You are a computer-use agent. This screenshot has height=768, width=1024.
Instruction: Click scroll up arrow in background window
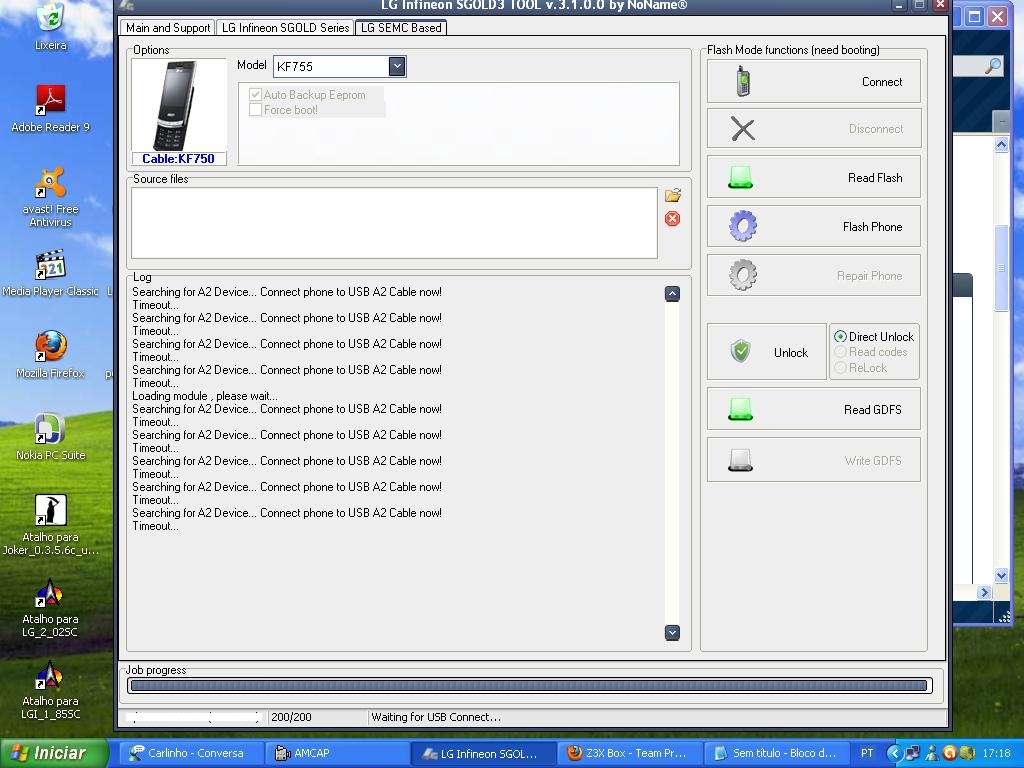pos(1001,144)
